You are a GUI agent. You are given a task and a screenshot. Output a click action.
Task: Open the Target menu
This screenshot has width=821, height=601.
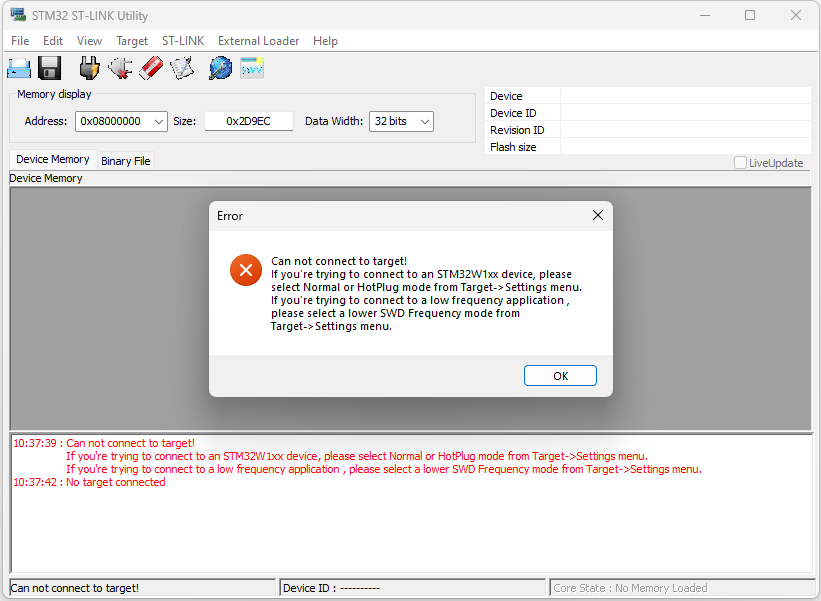pyautogui.click(x=132, y=41)
